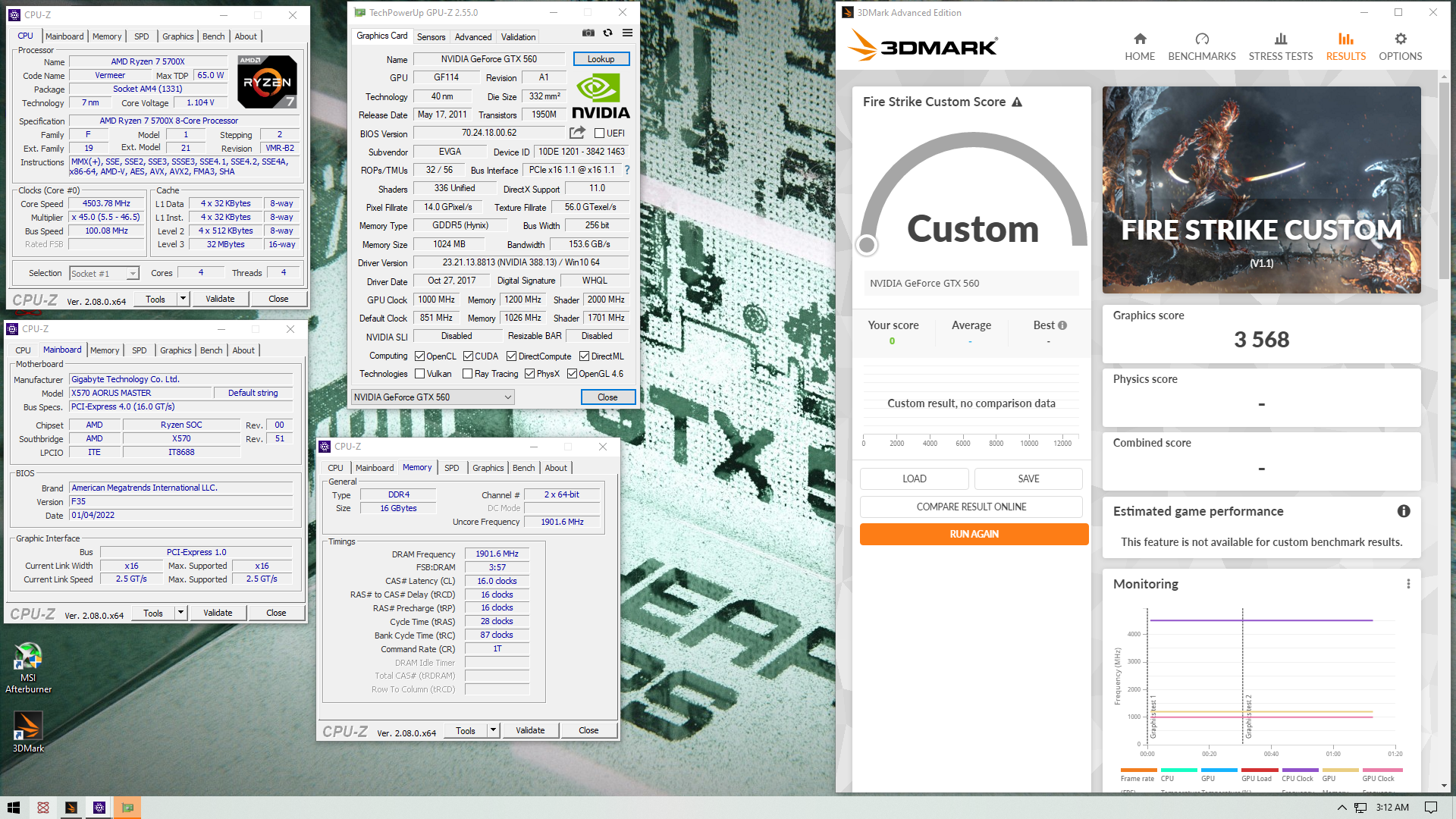Viewport: 1456px width, 819px height.
Task: Click the Bus Interface question mark in GPU-Z
Action: (627, 170)
